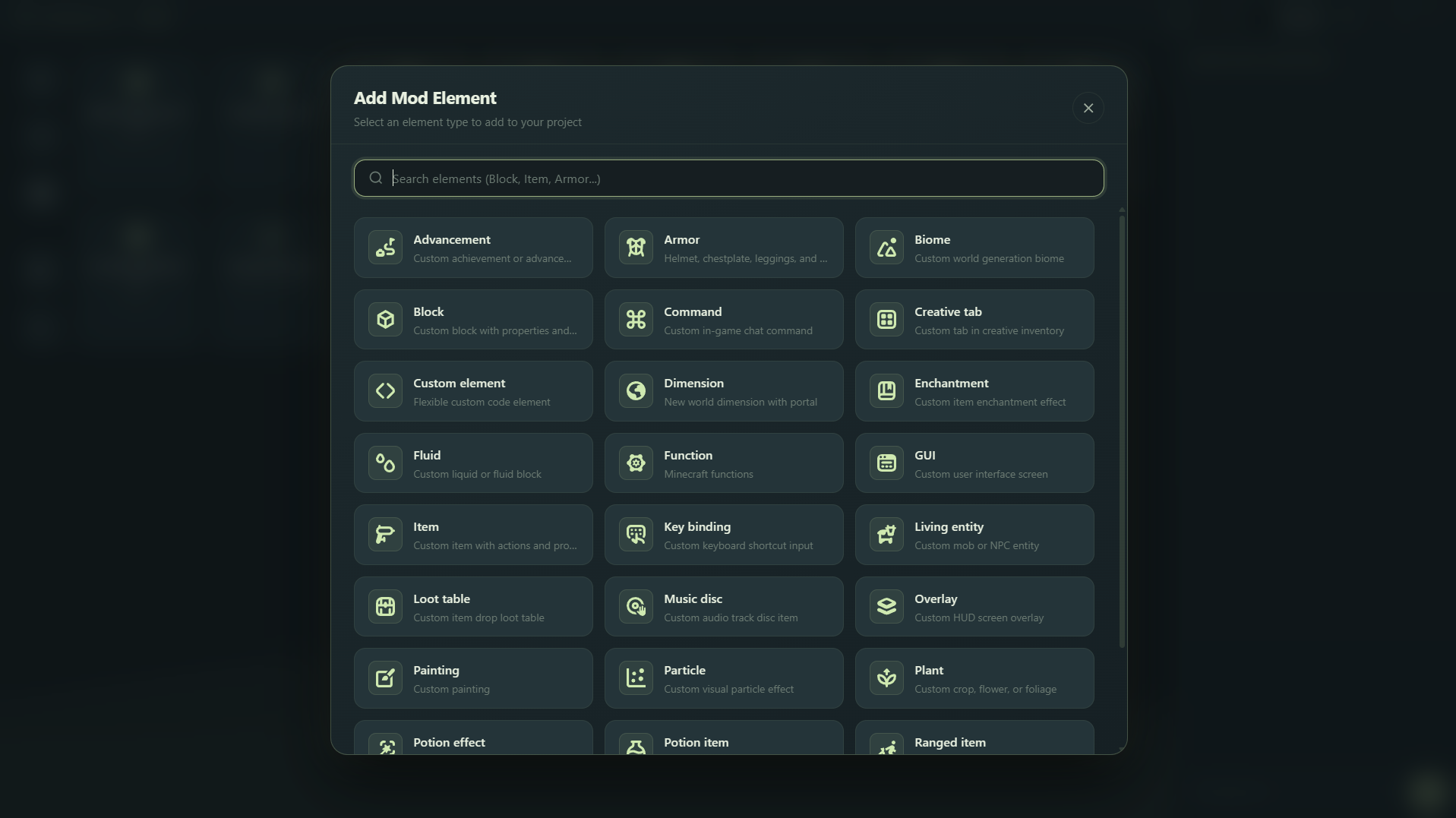This screenshot has width=1456, height=818.
Task: Select 'Custom audio track disc item' text
Action: 731,618
